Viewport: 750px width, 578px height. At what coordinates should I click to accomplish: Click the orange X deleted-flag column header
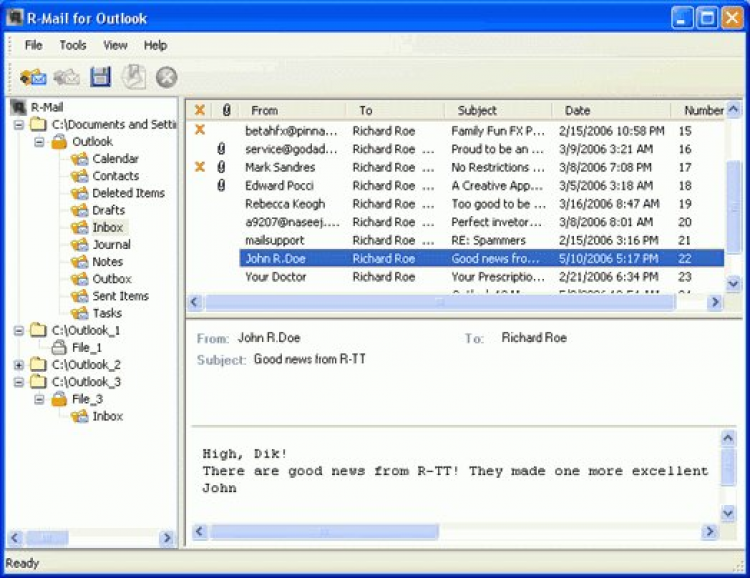tap(199, 110)
